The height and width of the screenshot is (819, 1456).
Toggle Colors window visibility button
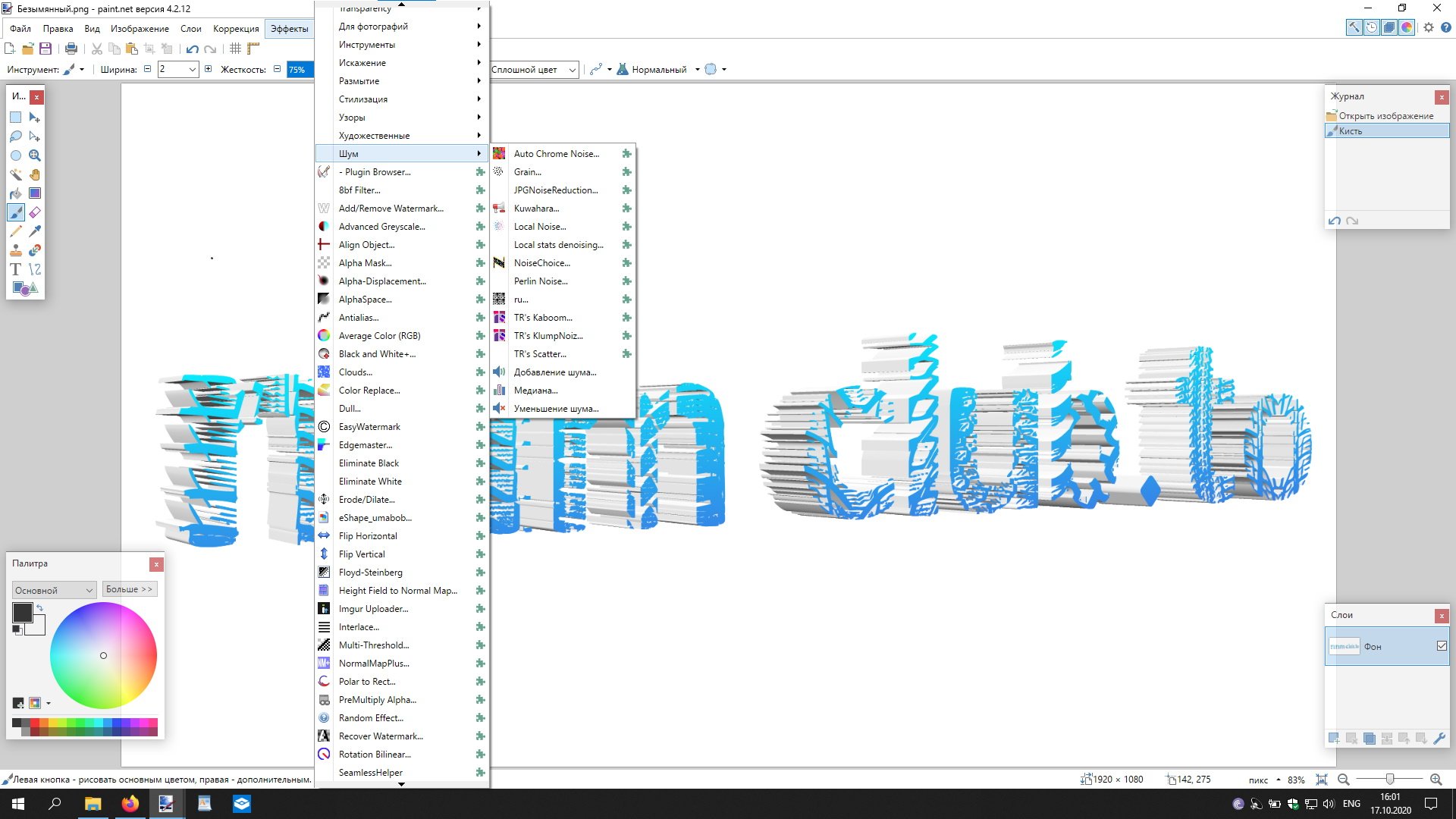tap(1407, 27)
